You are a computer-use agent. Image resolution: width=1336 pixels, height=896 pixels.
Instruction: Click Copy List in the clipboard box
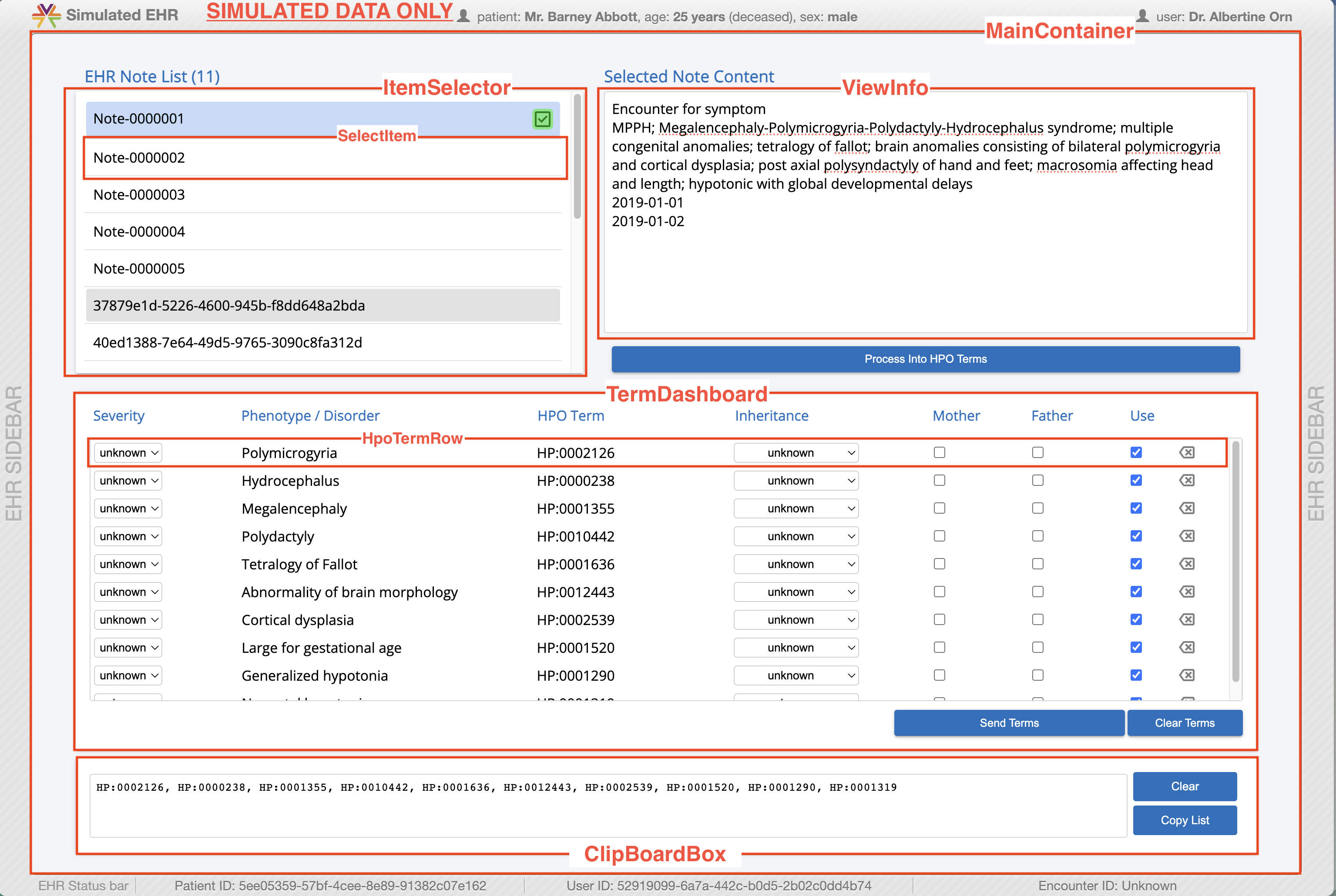[1185, 820]
